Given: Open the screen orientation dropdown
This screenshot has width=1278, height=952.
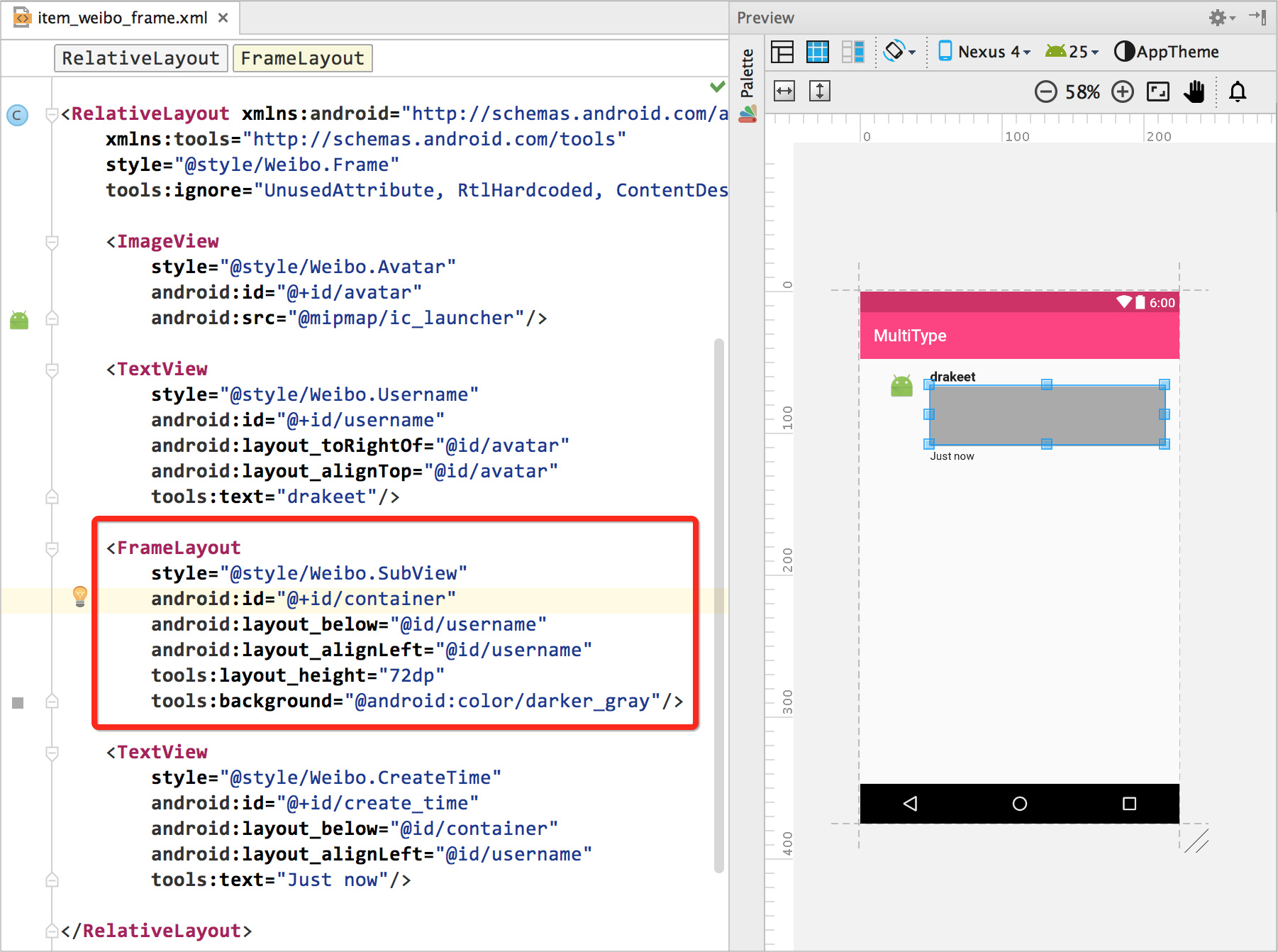Looking at the screenshot, I should [x=899, y=51].
